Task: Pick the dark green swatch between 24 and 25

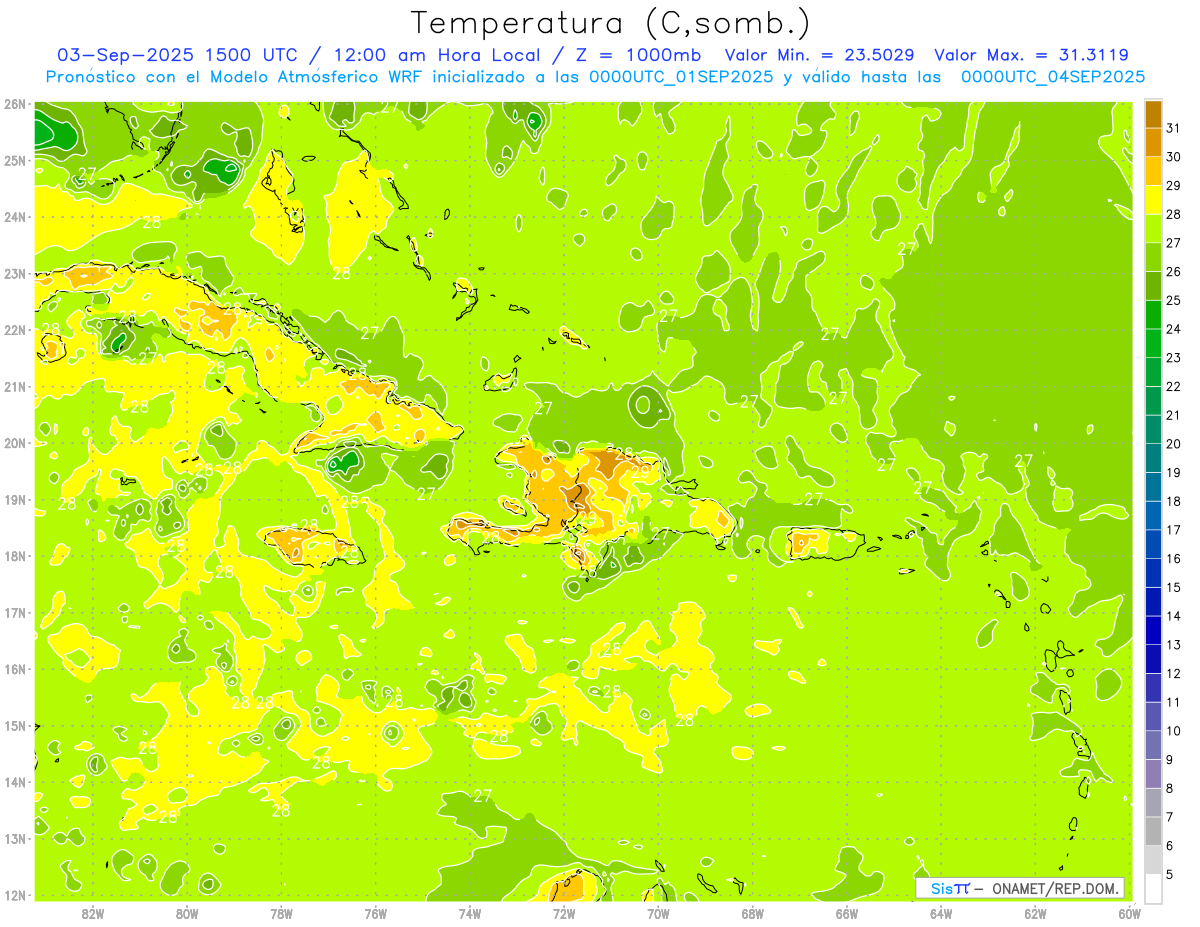Action: [1153, 315]
